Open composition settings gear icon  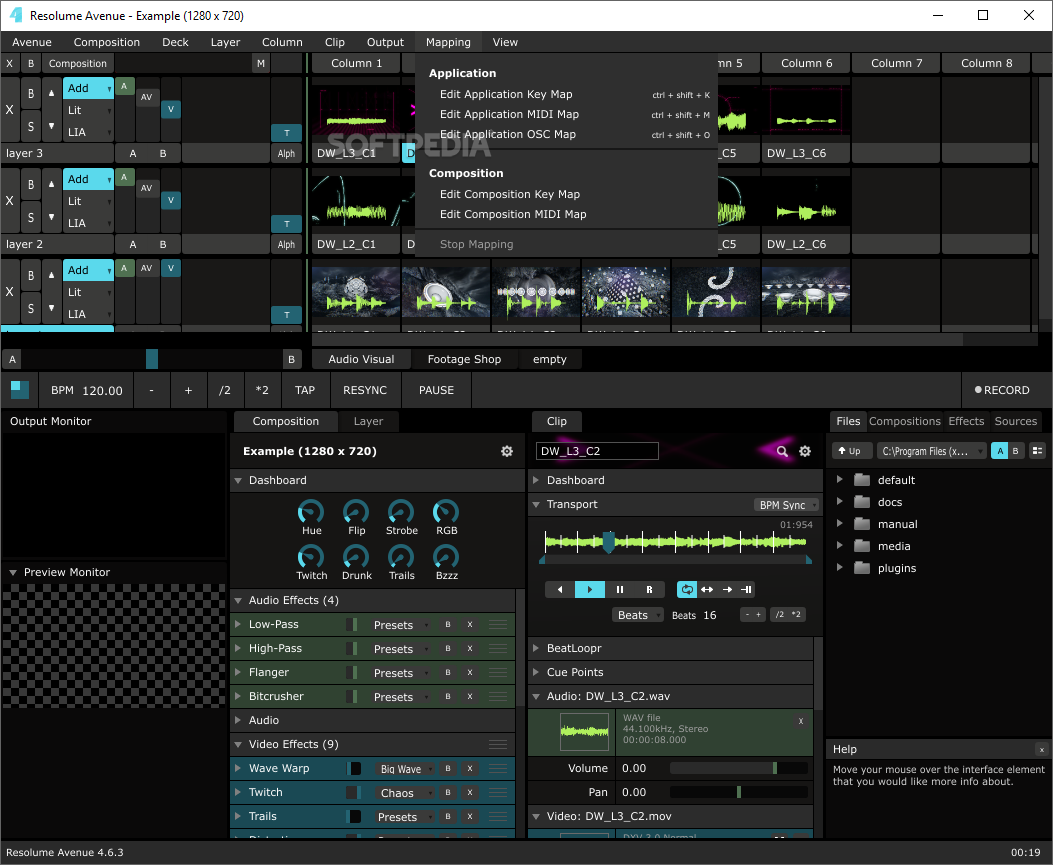pos(507,451)
